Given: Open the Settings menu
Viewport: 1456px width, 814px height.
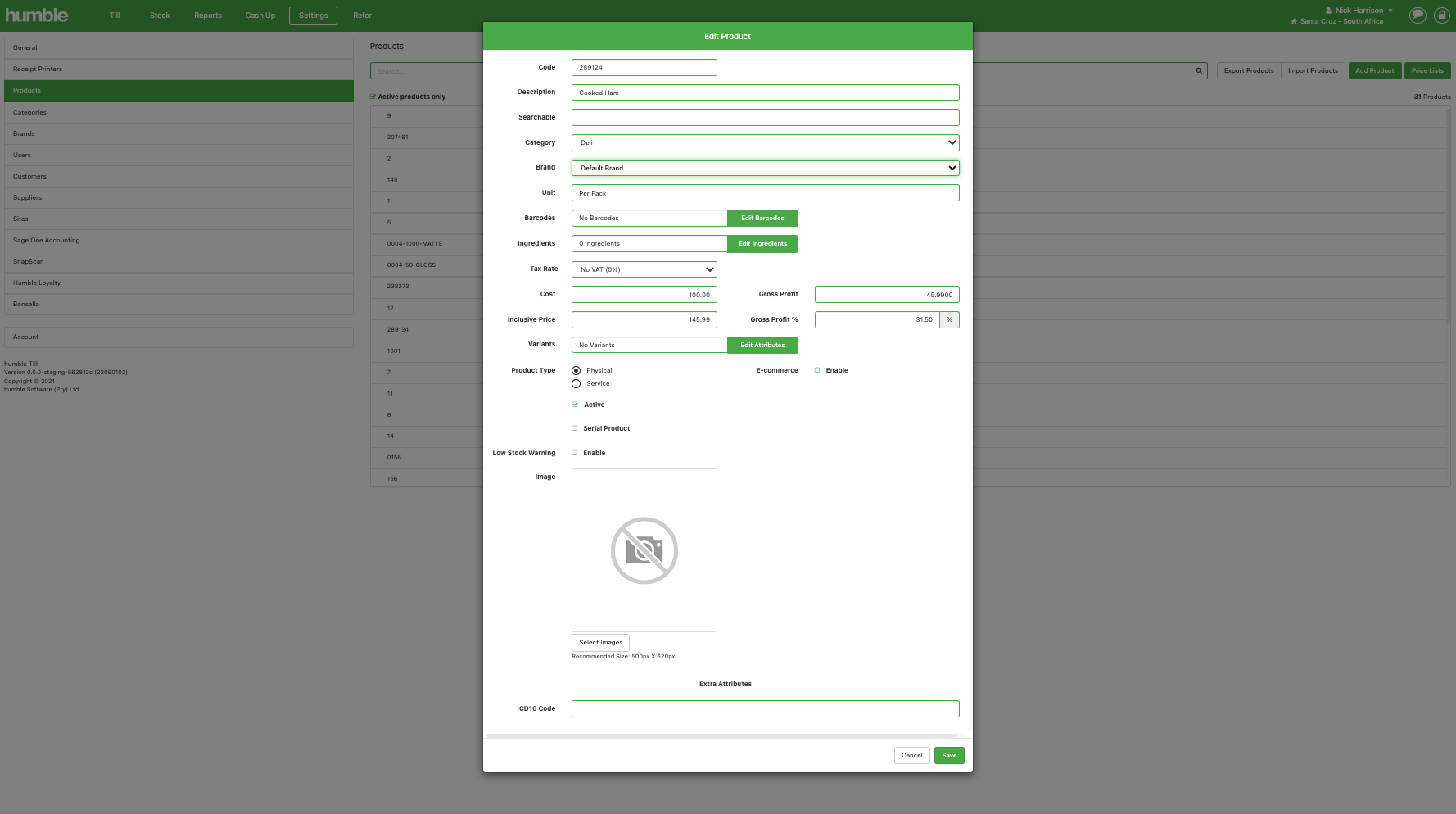Looking at the screenshot, I should [x=313, y=16].
